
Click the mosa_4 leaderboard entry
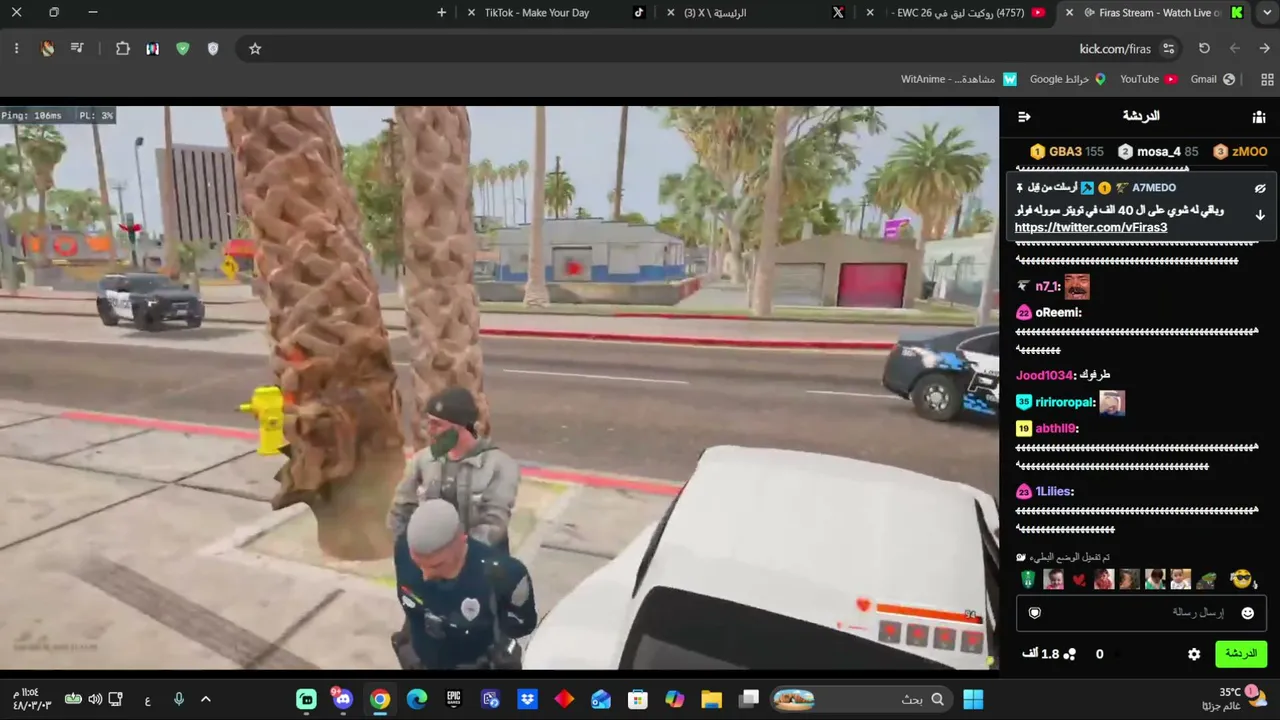1158,152
